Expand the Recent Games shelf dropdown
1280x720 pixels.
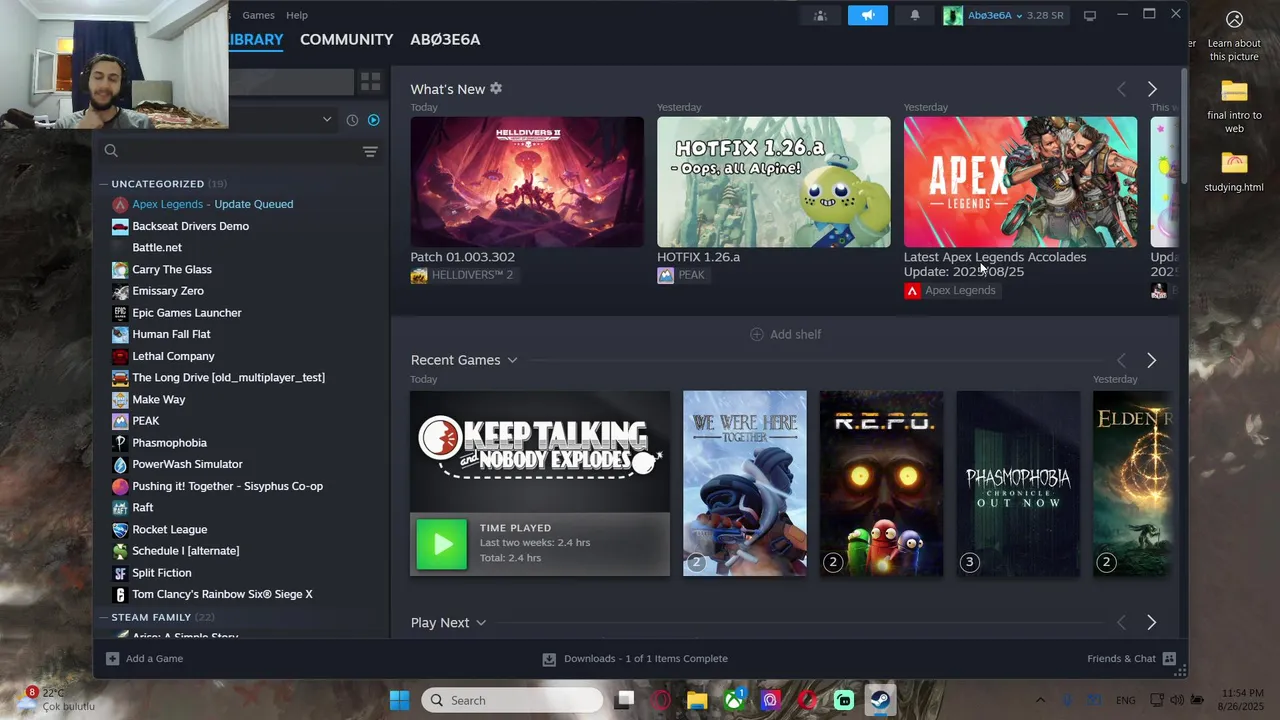512,360
